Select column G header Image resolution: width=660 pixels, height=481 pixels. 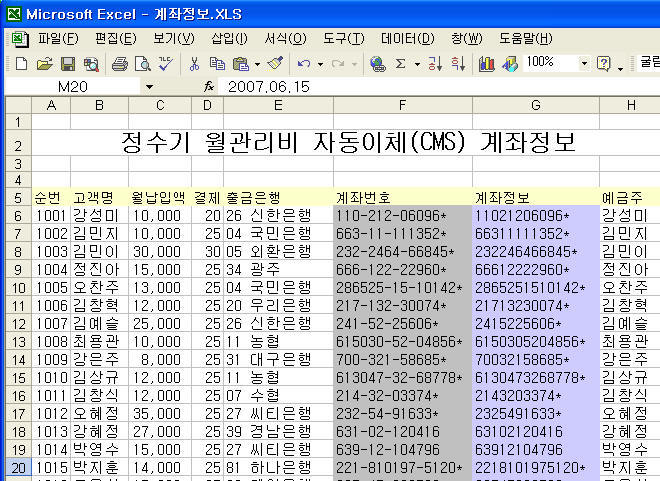click(x=536, y=105)
